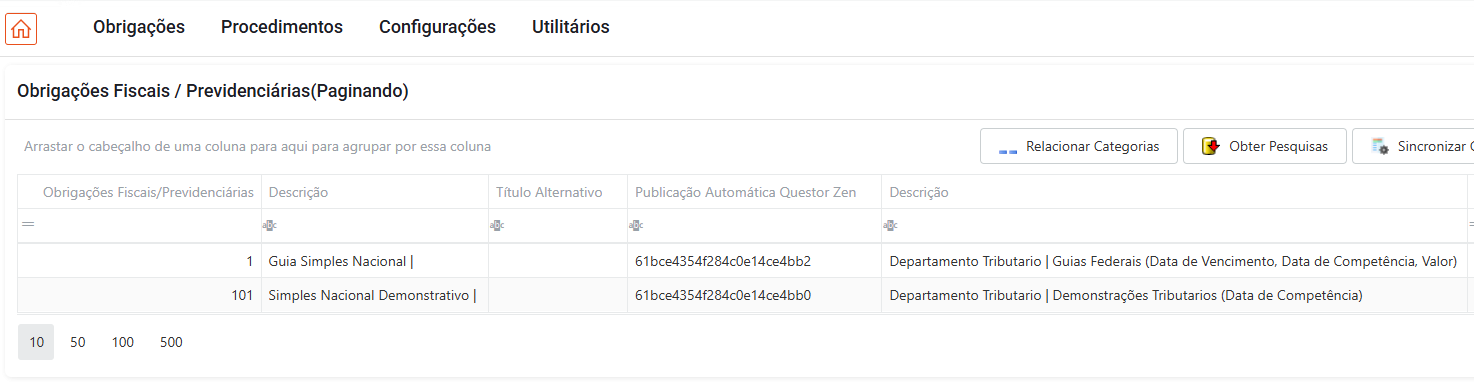1474x382 pixels.
Task: Expand the Utilitários menu
Action: (x=571, y=27)
